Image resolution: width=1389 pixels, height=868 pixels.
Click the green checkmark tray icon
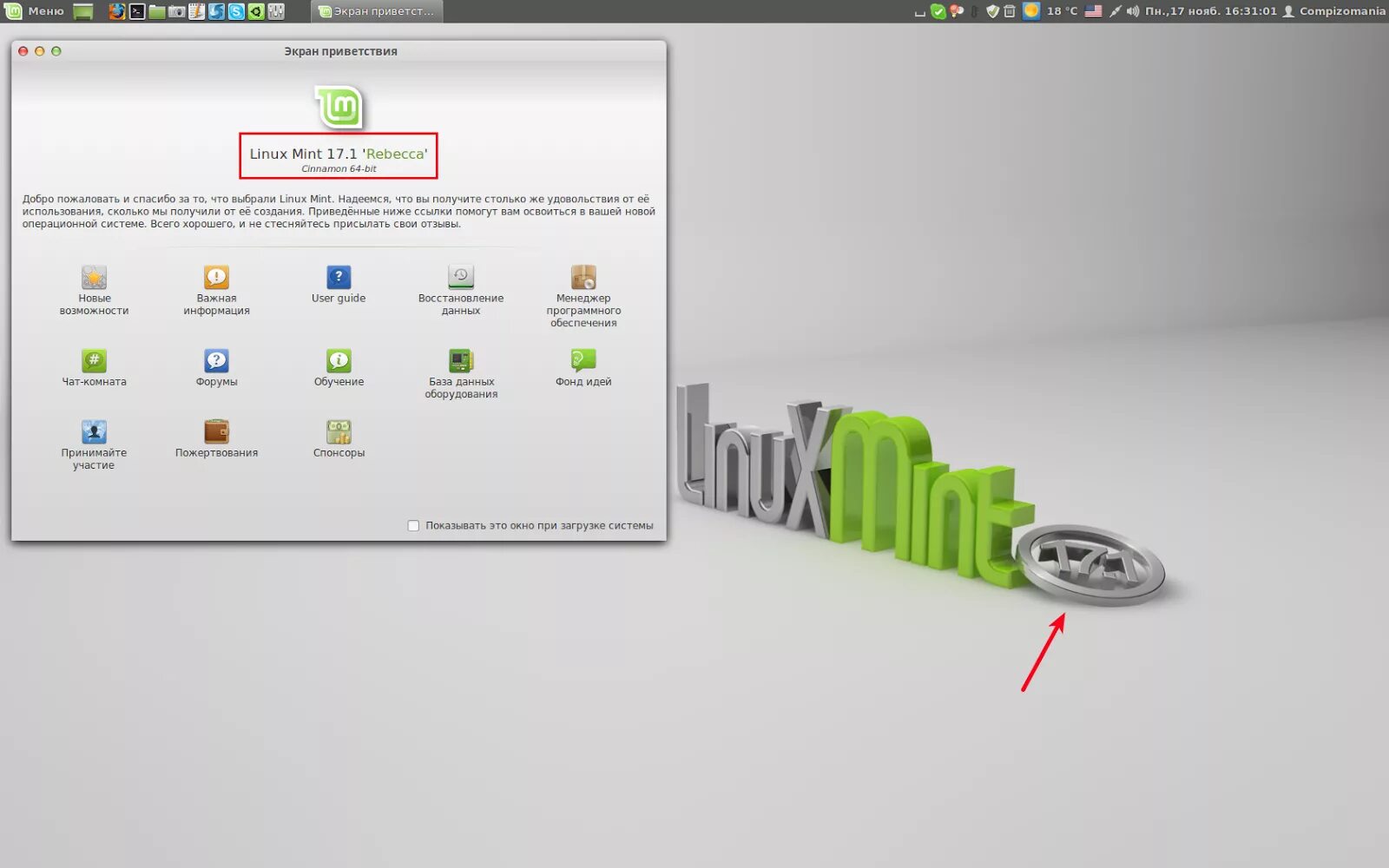(938, 11)
